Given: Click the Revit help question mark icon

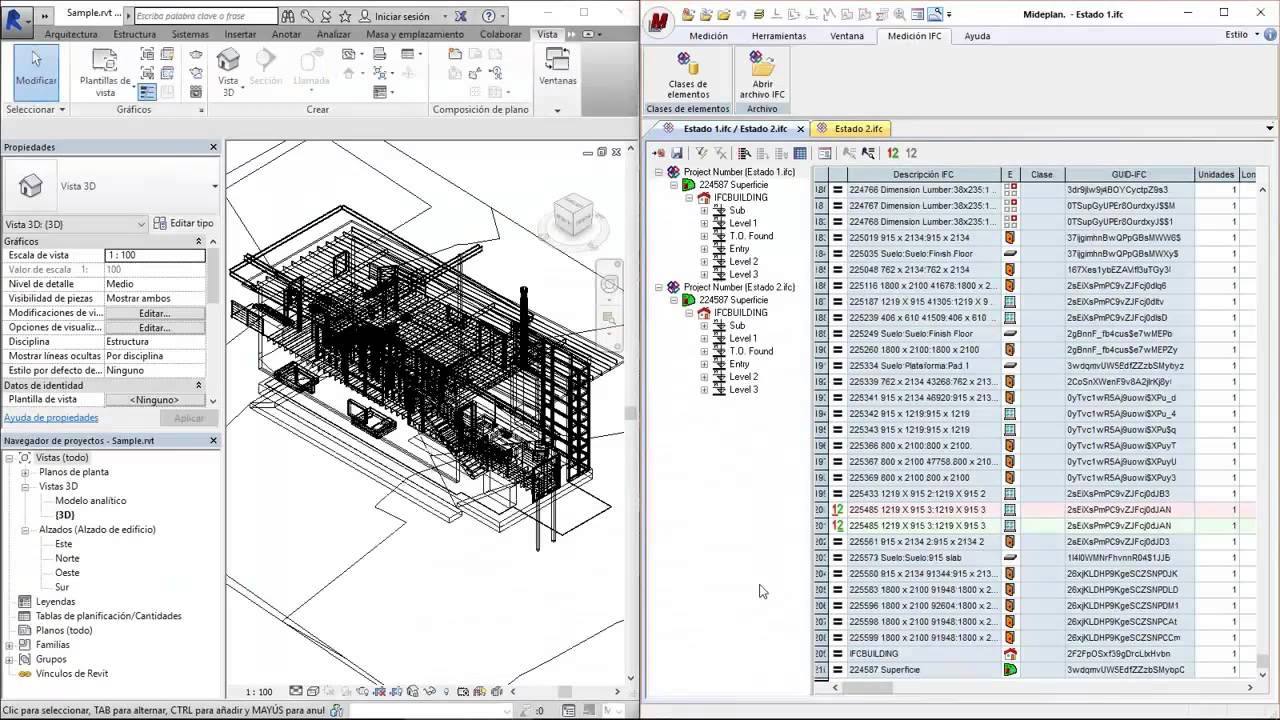Looking at the screenshot, I should click(489, 16).
